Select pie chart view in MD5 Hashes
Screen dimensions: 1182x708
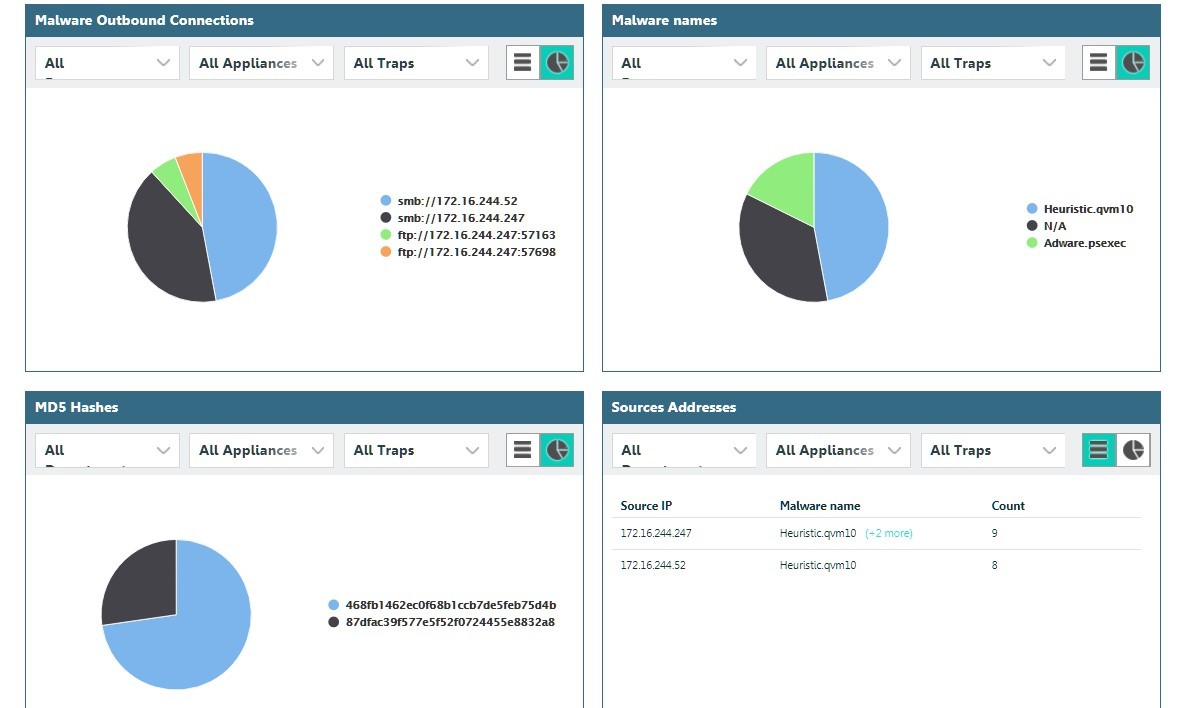coord(557,450)
